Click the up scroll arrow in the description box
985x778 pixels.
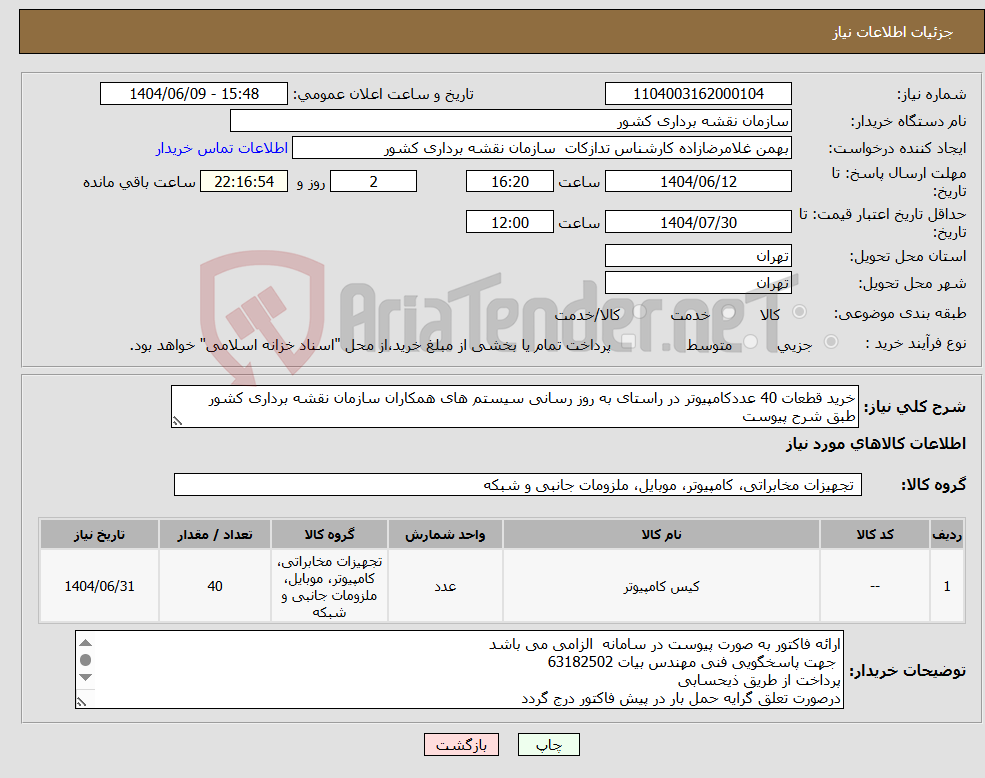pos(85,643)
